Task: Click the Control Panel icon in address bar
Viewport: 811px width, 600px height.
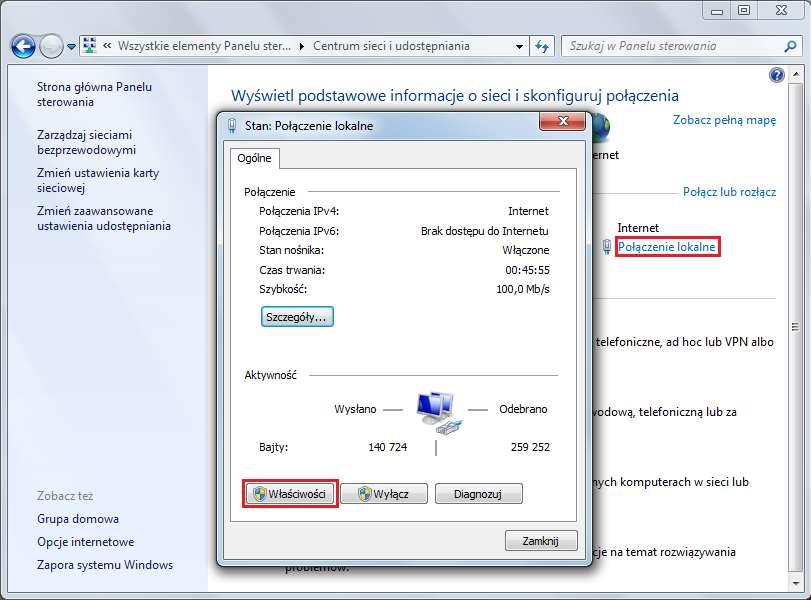Action: click(x=89, y=46)
